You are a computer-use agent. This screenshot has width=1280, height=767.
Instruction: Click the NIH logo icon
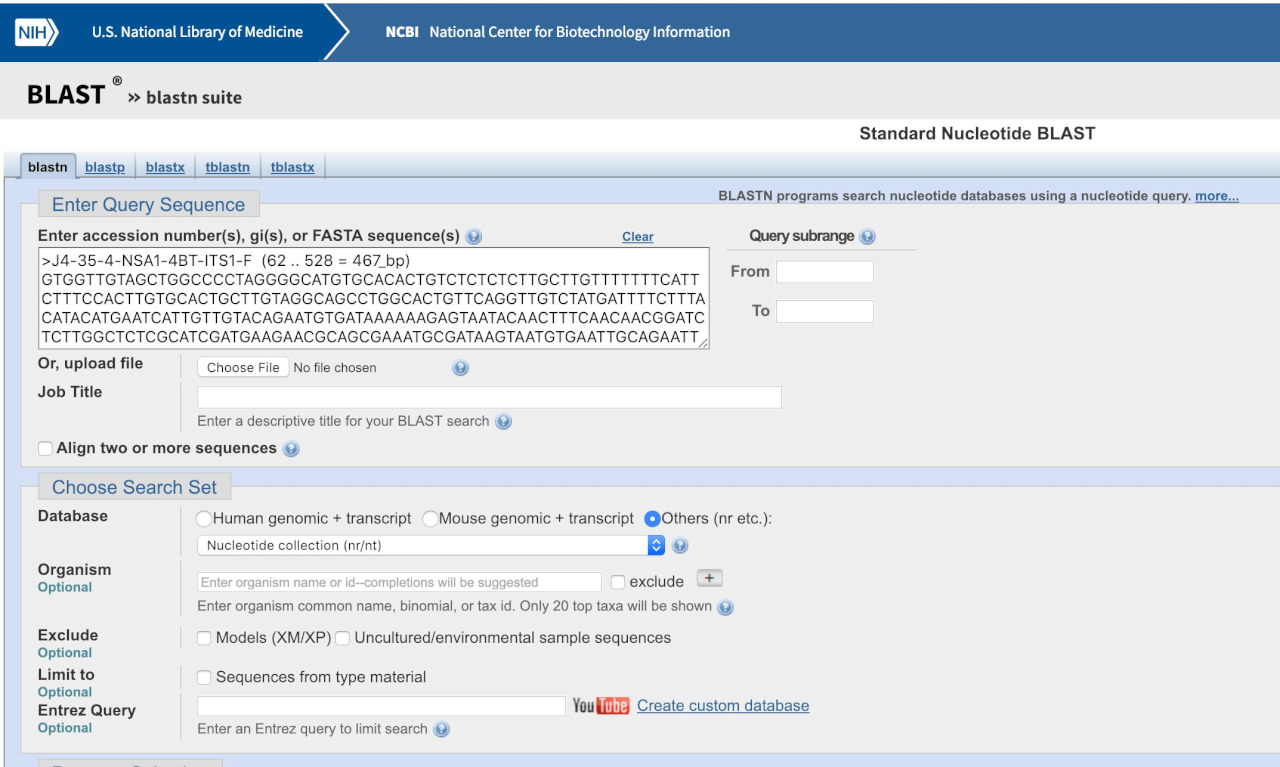pyautogui.click(x=37, y=32)
